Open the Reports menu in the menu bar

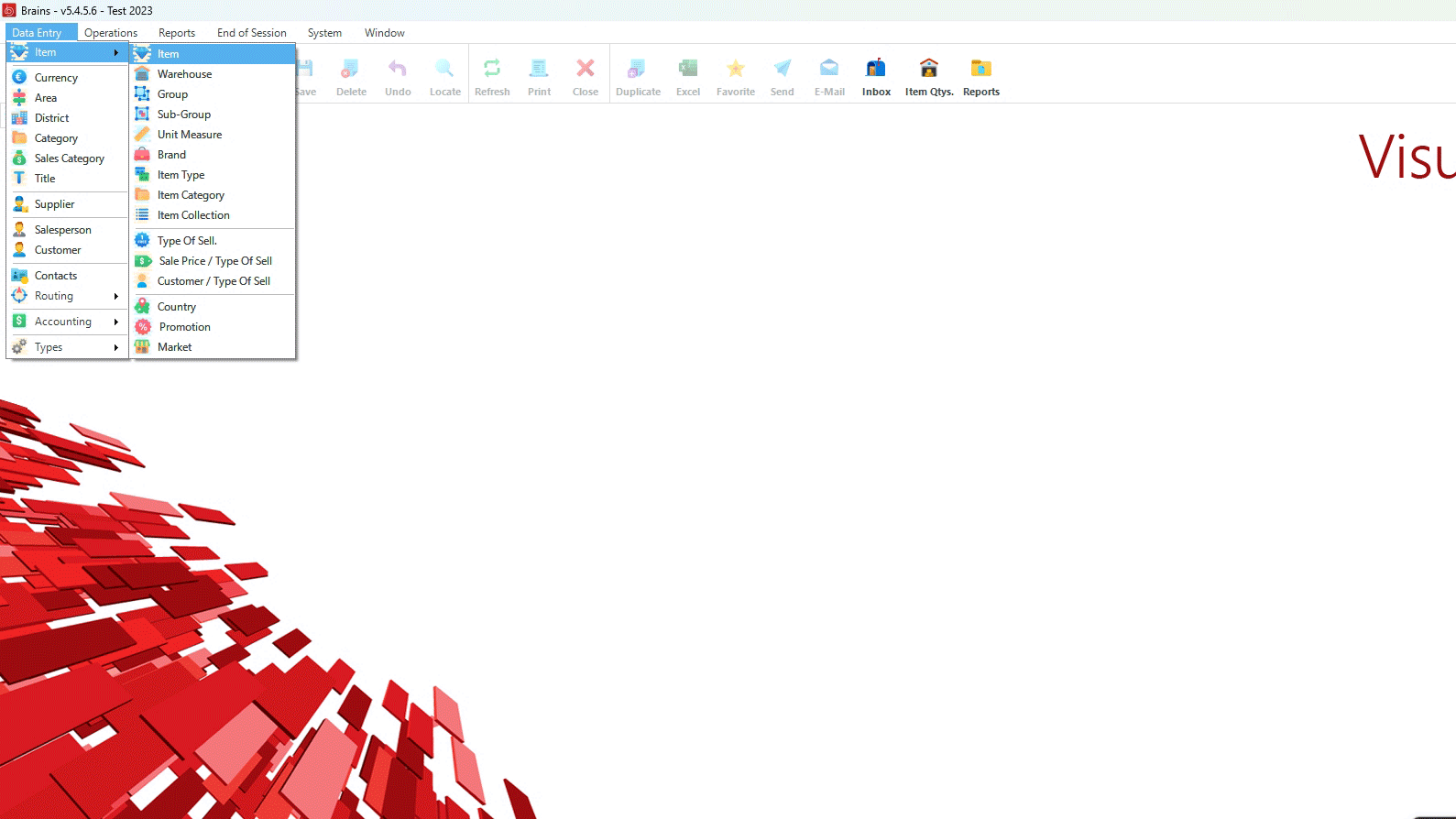[x=177, y=33]
